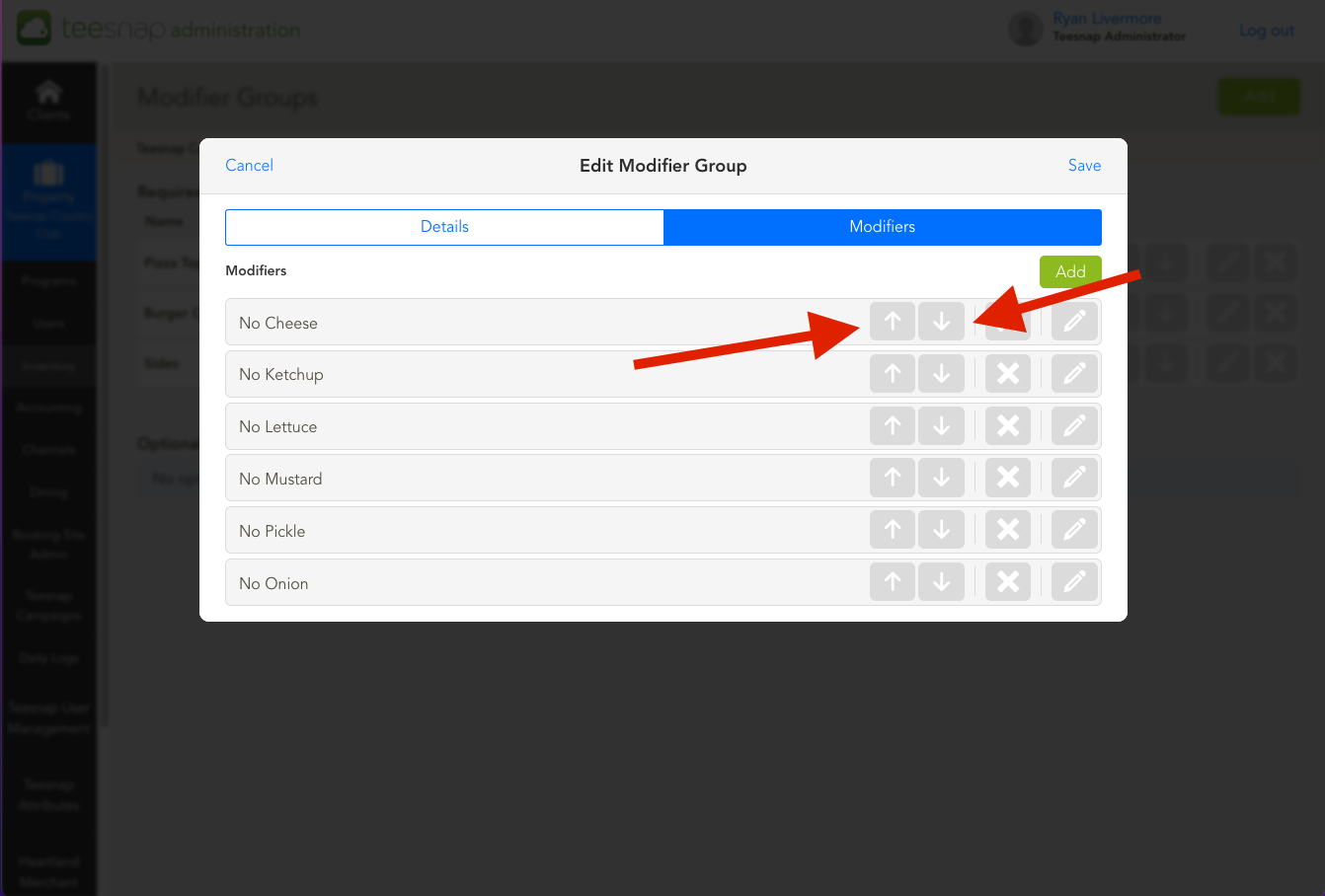Open Accounting in the sidebar
The image size is (1325, 896).
[x=48, y=407]
